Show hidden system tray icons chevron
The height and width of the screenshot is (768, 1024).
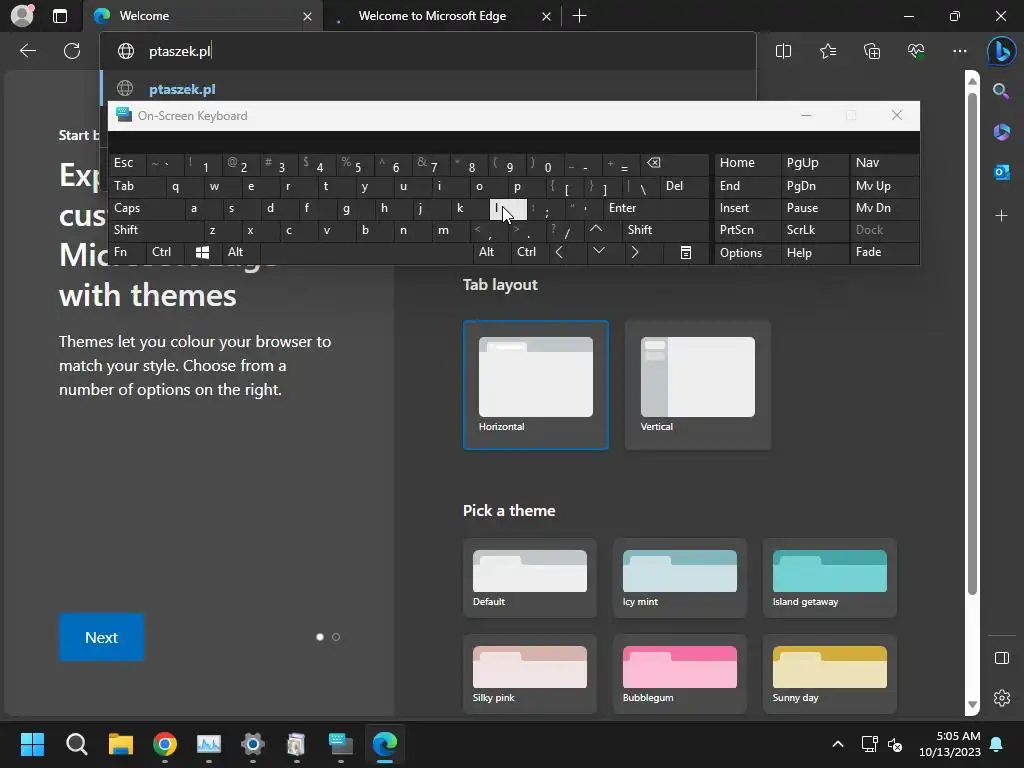click(838, 744)
